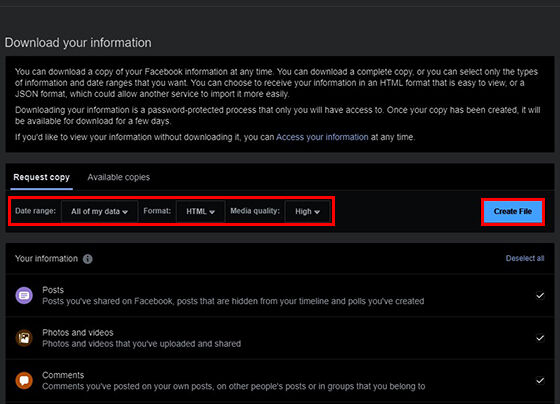Open the High media quality dropdown
560x404 pixels.
coord(307,211)
